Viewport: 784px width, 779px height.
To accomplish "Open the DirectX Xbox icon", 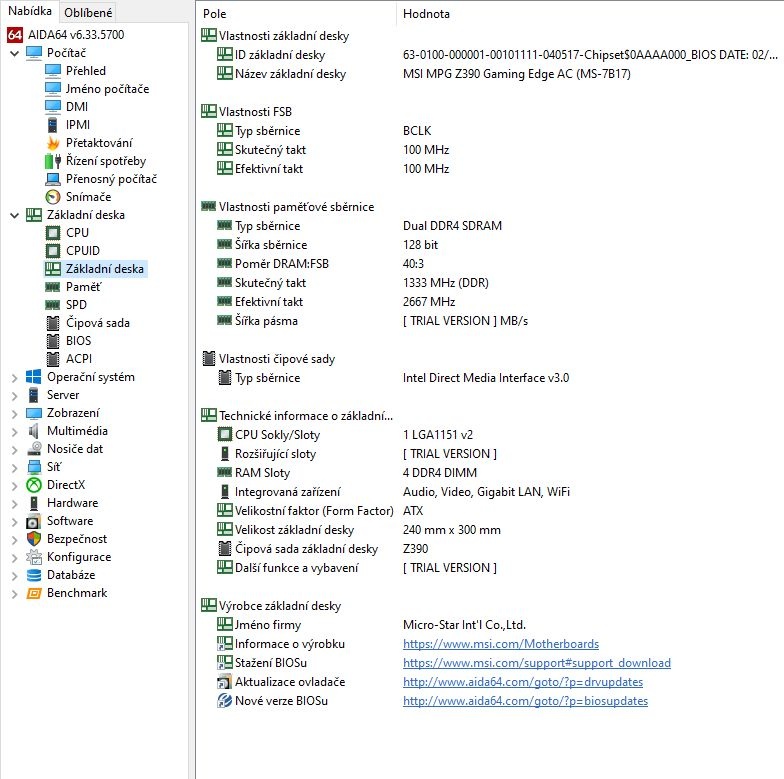I will (x=34, y=485).
